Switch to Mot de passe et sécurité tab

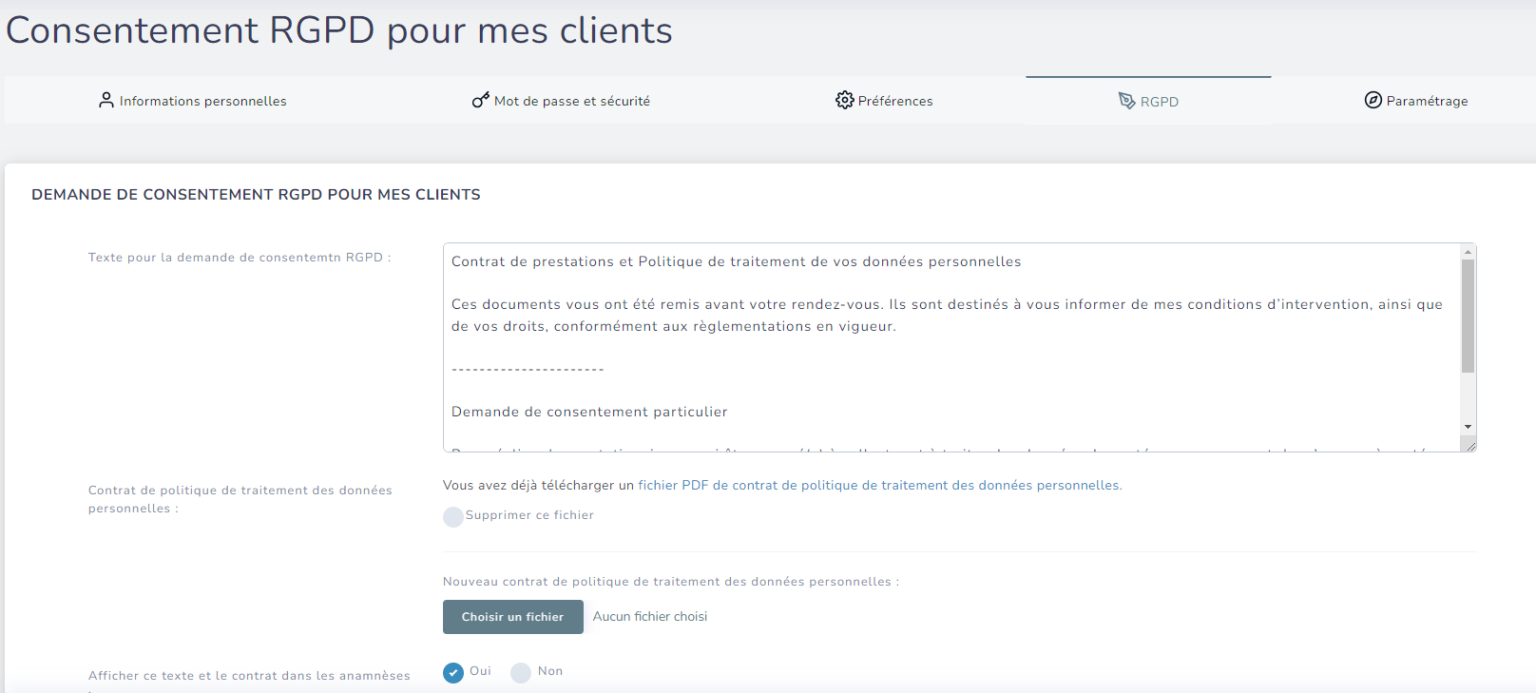[x=572, y=101]
